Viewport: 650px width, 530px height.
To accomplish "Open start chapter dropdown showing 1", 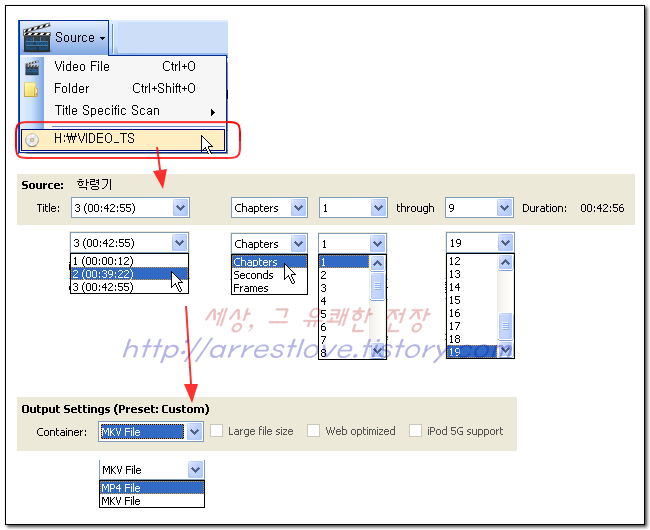I will [x=353, y=208].
